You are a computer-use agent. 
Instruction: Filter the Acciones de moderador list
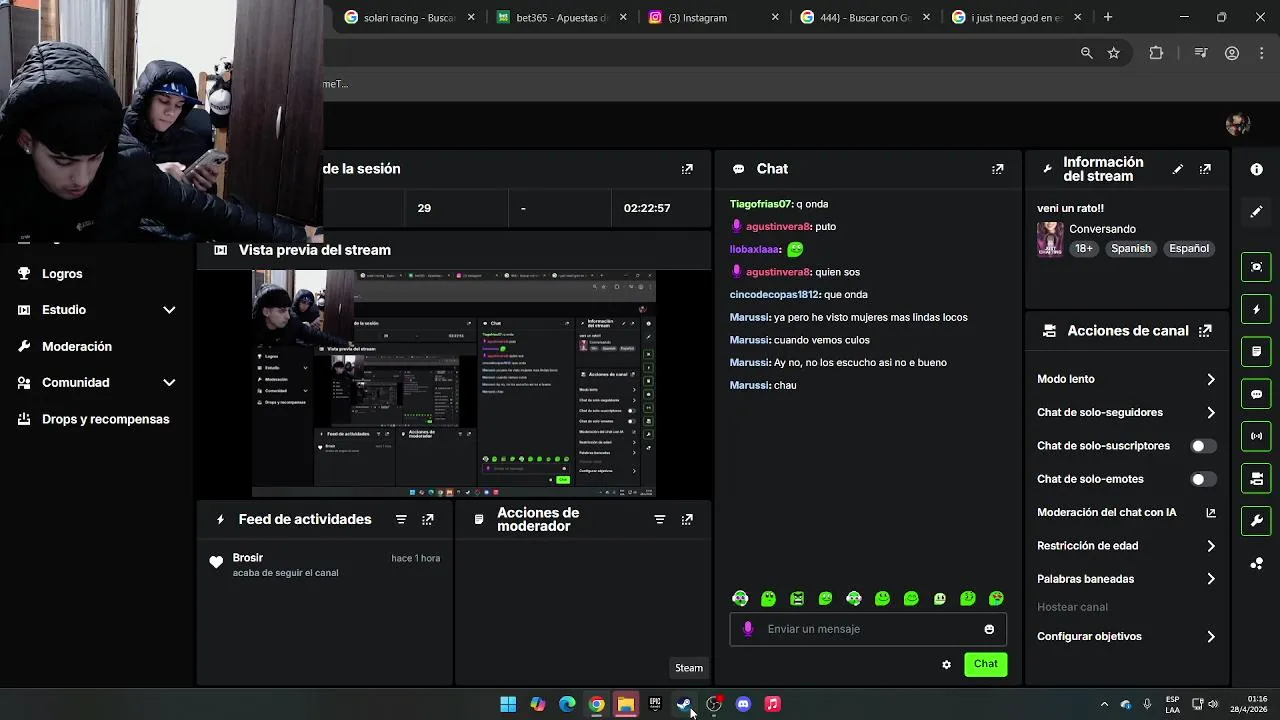tap(660, 520)
